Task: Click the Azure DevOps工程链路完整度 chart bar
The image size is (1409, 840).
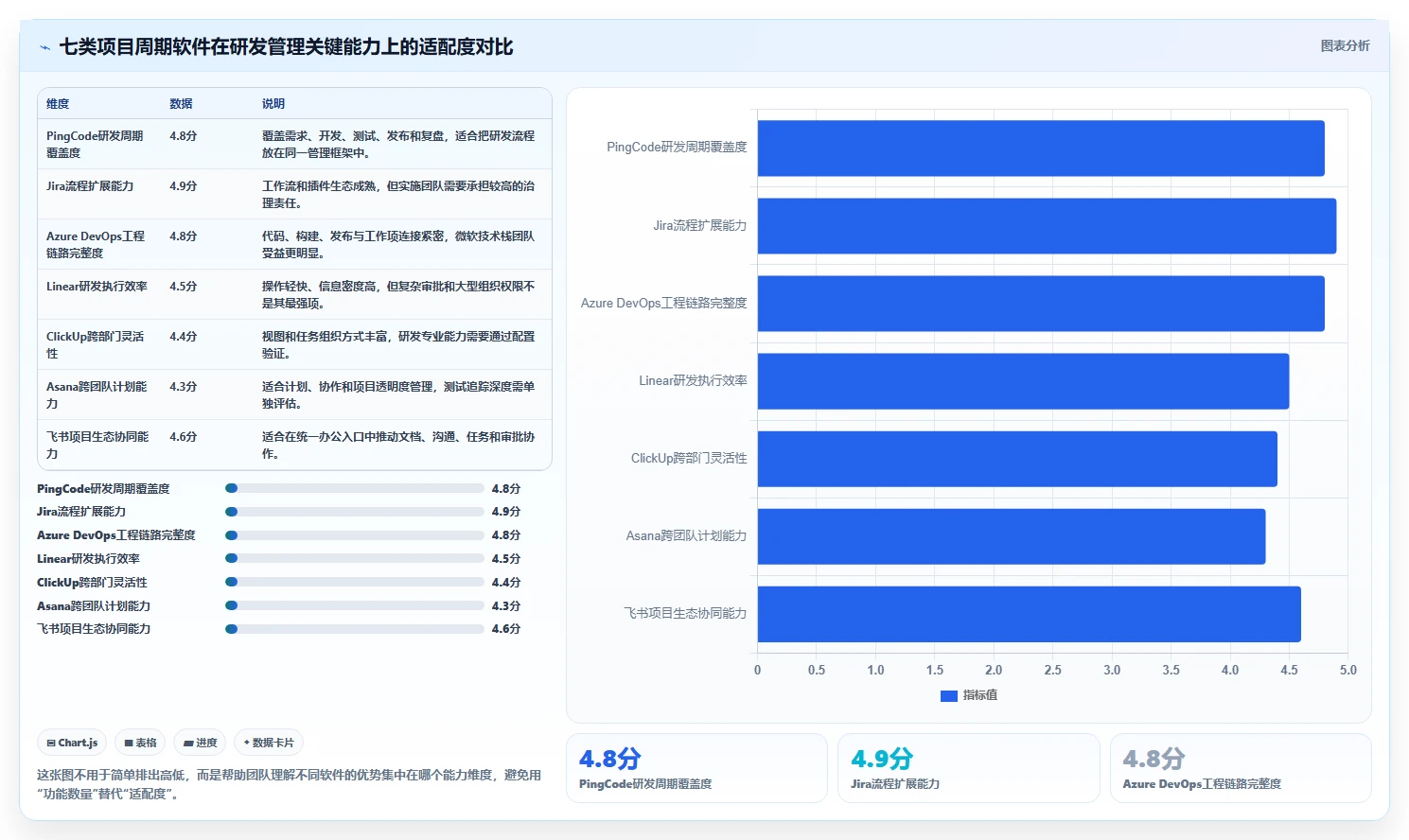Action: click(1041, 304)
